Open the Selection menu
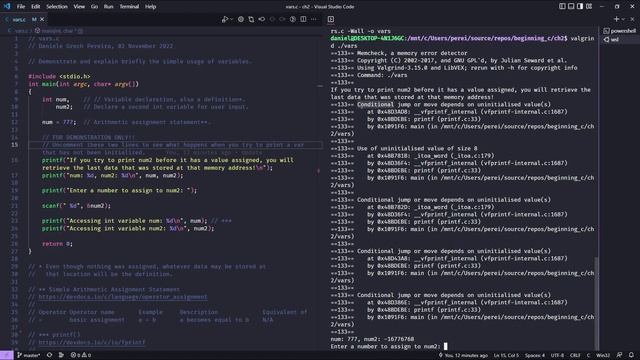 pyautogui.click(x=57, y=7)
